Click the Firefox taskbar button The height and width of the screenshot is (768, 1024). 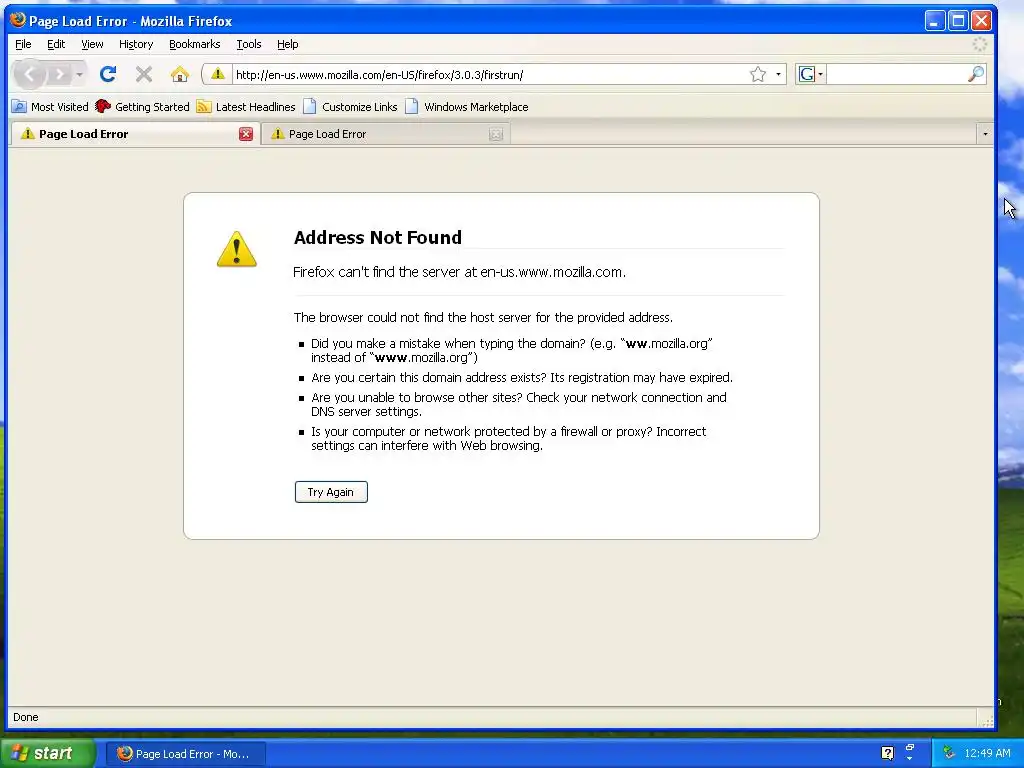coord(185,754)
